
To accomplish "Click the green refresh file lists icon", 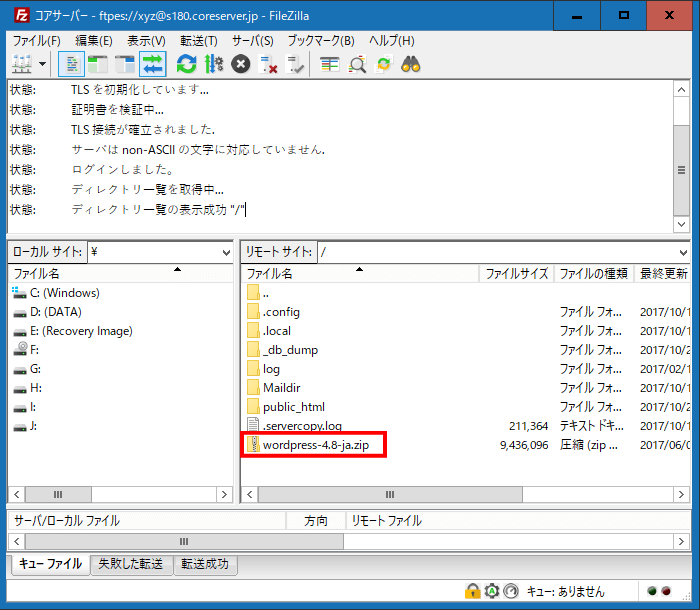I will coord(187,64).
